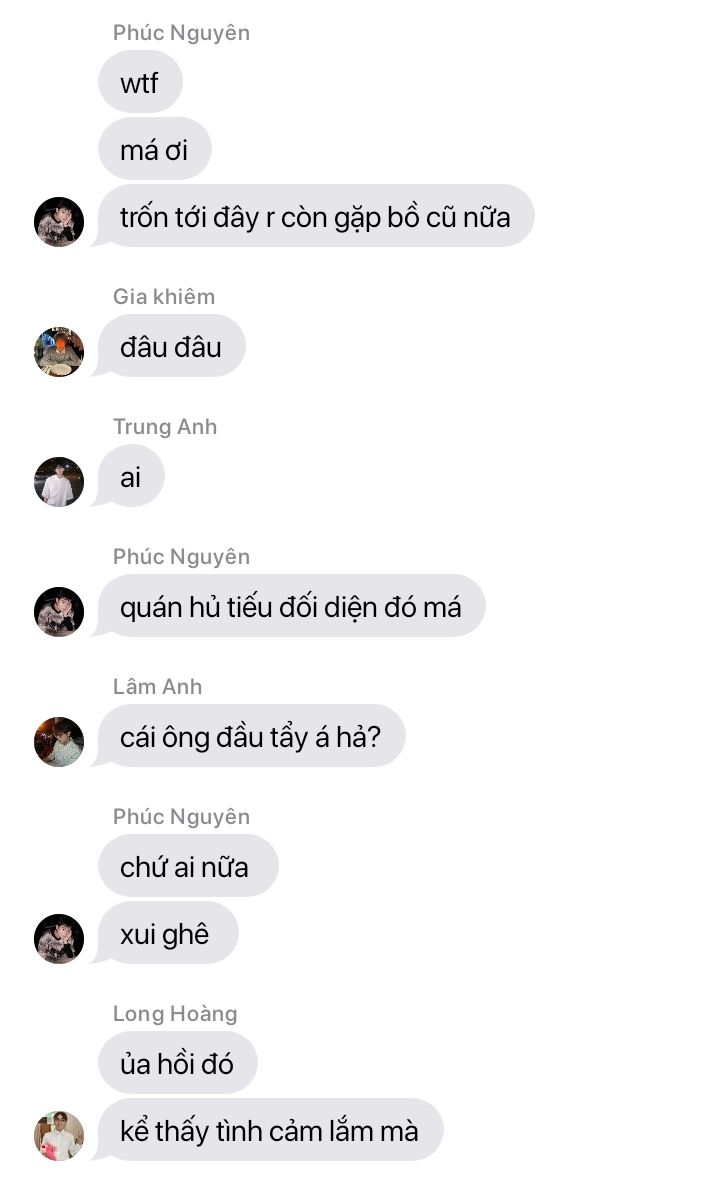The image size is (720, 1179).
Task: Open Long Hoàng's avatar
Action: (59, 1136)
